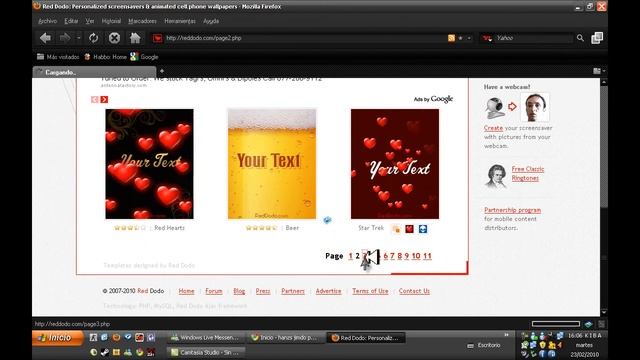Image resolution: width=640 pixels, height=360 pixels.
Task: Select the Star Trek hearts thumbnail
Action: [395, 164]
